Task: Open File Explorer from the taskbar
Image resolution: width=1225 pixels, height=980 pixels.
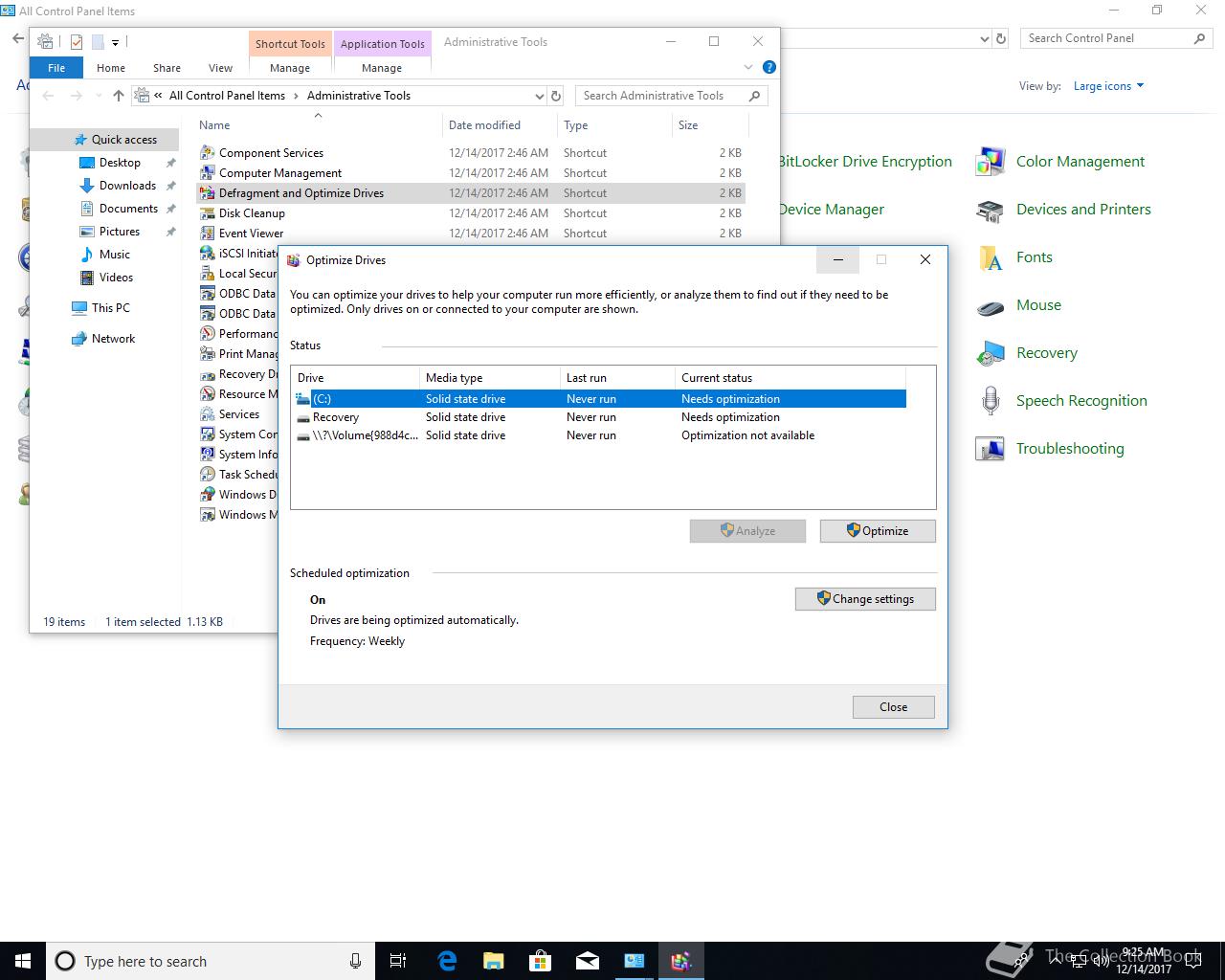Action: coord(494,961)
